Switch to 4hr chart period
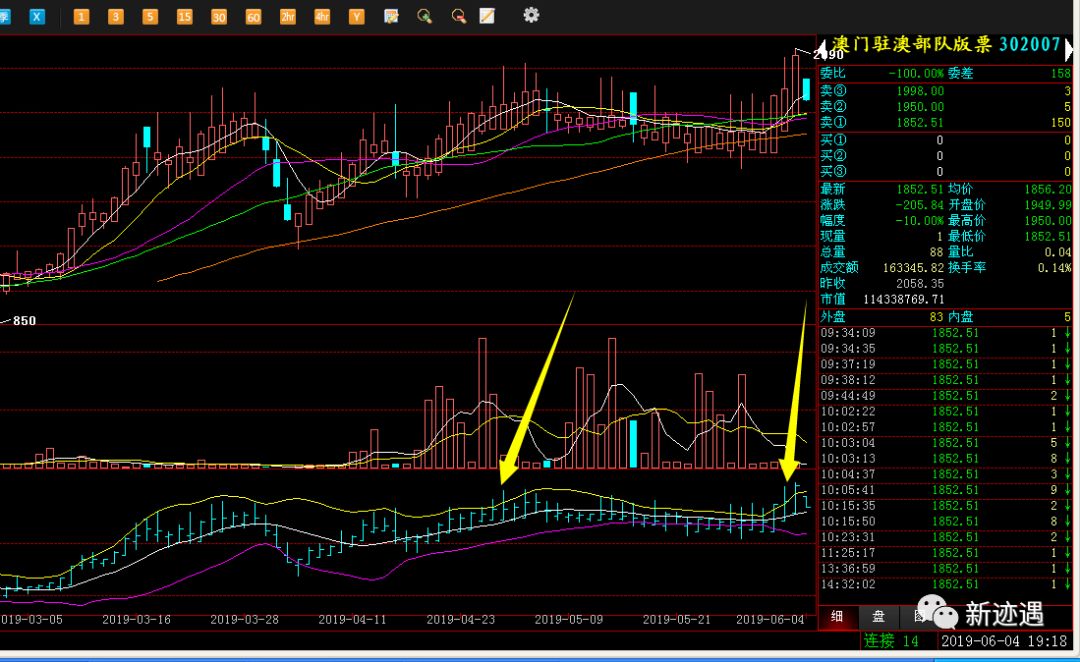The width and height of the screenshot is (1080, 662). click(322, 17)
